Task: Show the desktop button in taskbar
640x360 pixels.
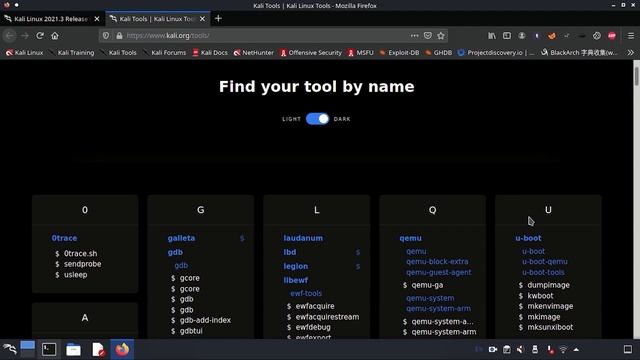Action: (x=628, y=349)
